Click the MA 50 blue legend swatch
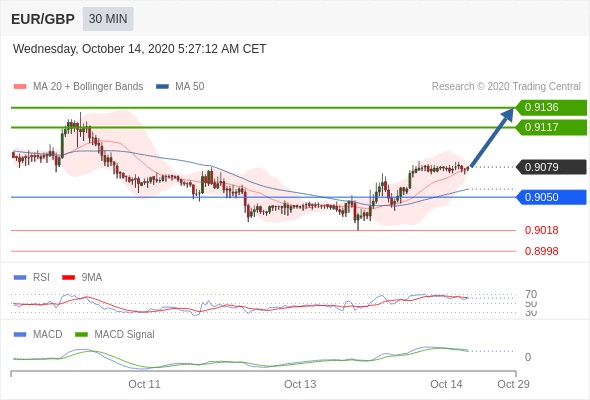This screenshot has height=400, width=590. [162, 87]
